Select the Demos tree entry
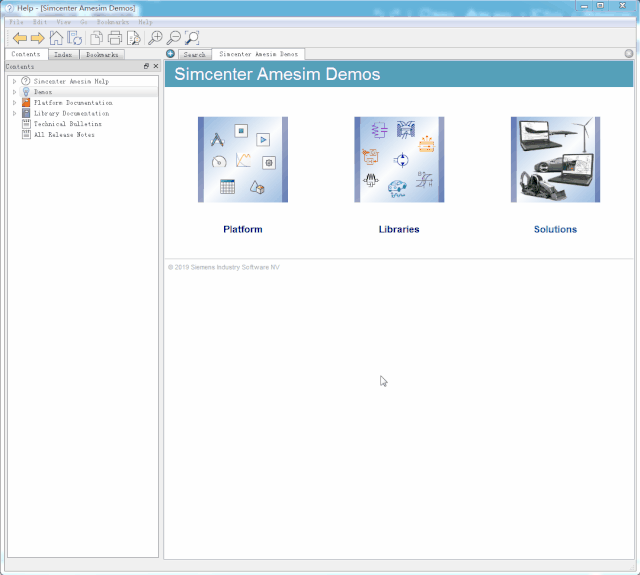The height and width of the screenshot is (575, 640). pyautogui.click(x=43, y=92)
